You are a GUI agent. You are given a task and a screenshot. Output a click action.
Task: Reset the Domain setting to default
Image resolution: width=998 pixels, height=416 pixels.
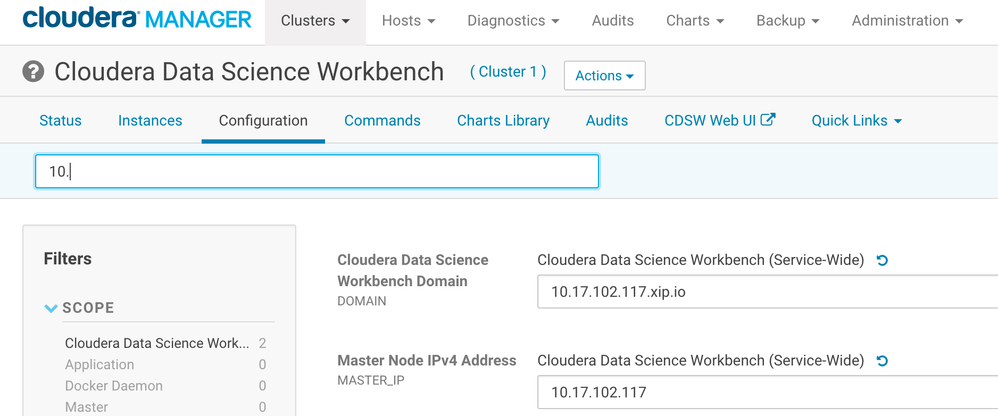tap(882, 260)
